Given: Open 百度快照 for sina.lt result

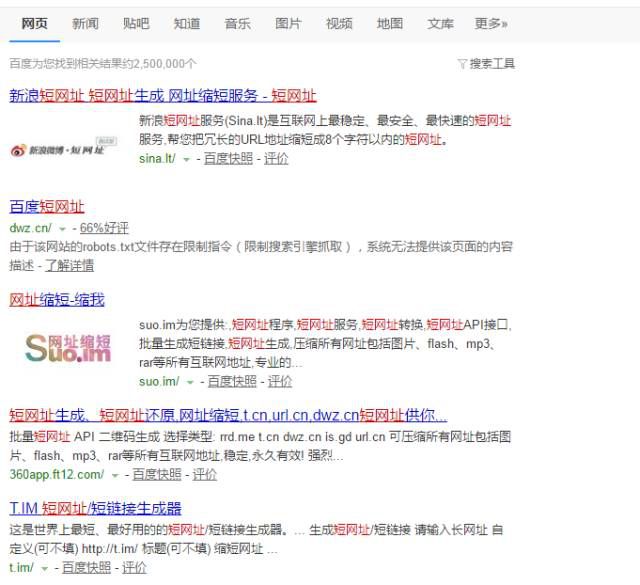Looking at the screenshot, I should click(228, 158).
